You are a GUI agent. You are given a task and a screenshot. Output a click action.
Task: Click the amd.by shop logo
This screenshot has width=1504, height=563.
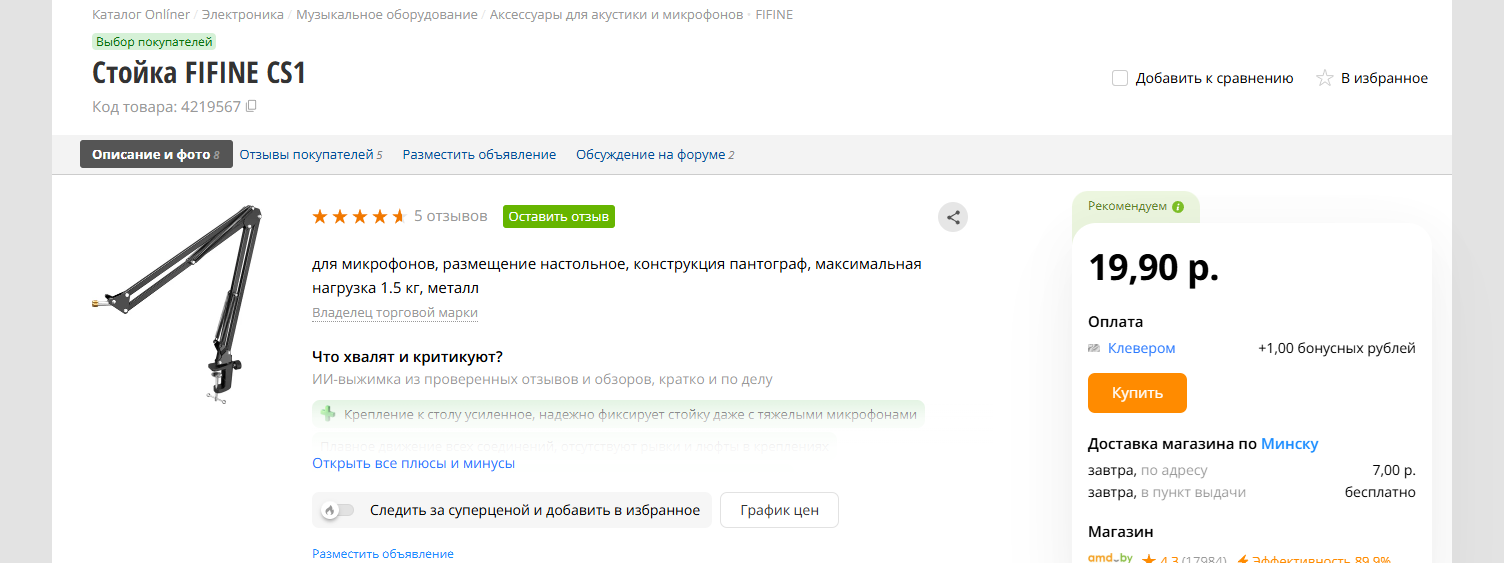pyautogui.click(x=1110, y=558)
